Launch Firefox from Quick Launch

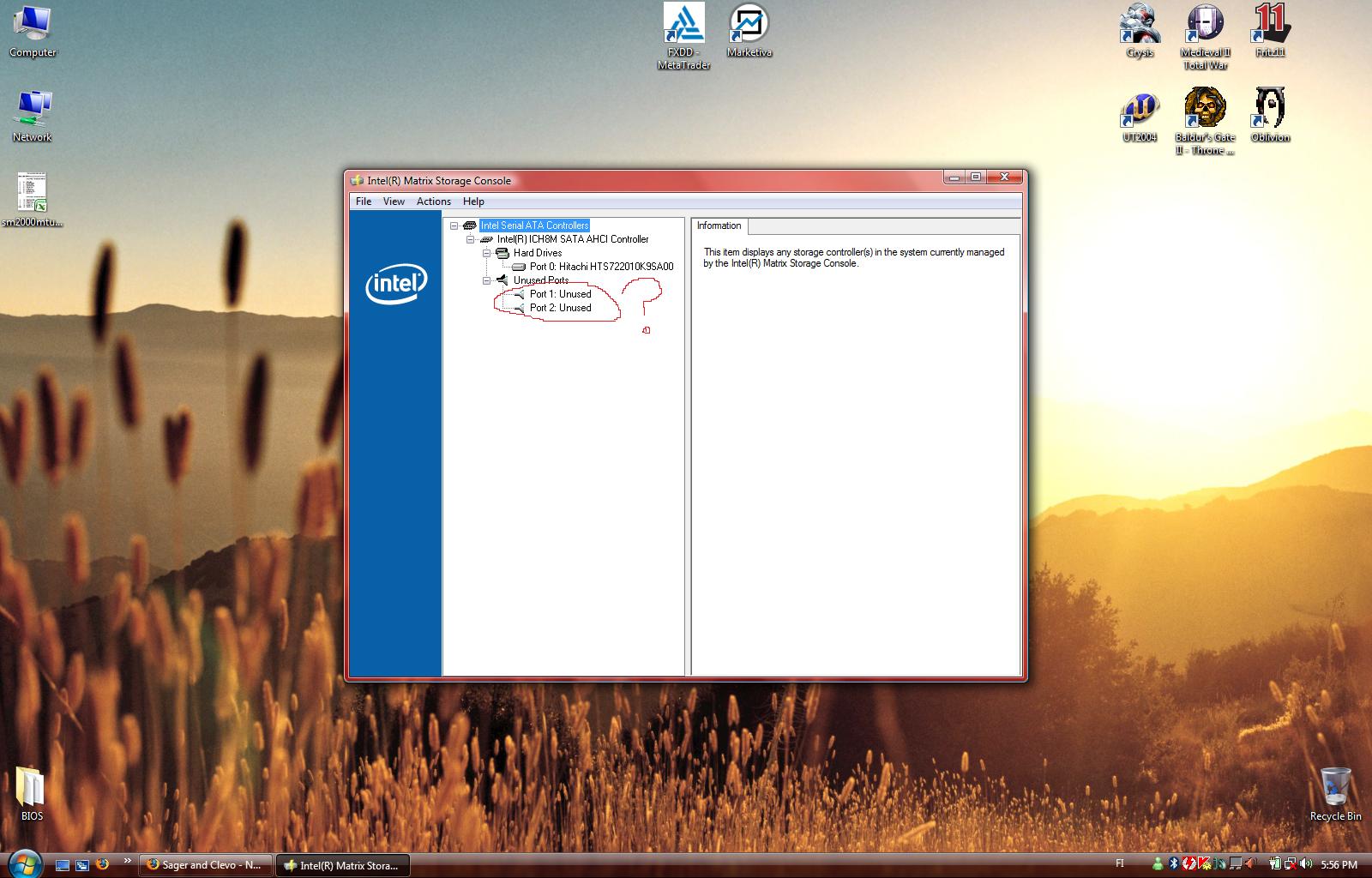(102, 864)
